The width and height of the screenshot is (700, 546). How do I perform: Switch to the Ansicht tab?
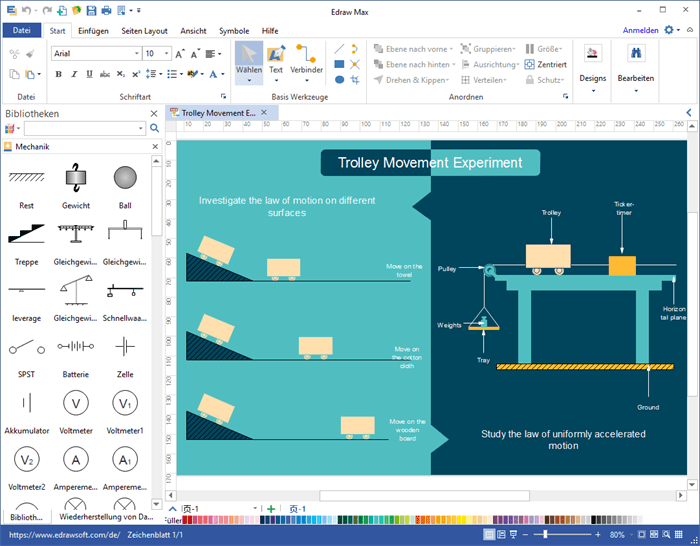[193, 31]
